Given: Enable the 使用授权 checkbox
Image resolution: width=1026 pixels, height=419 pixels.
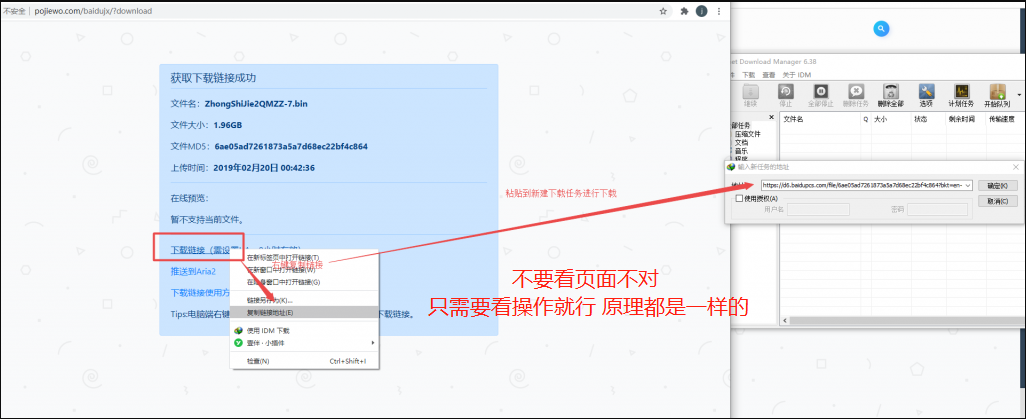Looking at the screenshot, I should tap(739, 198).
